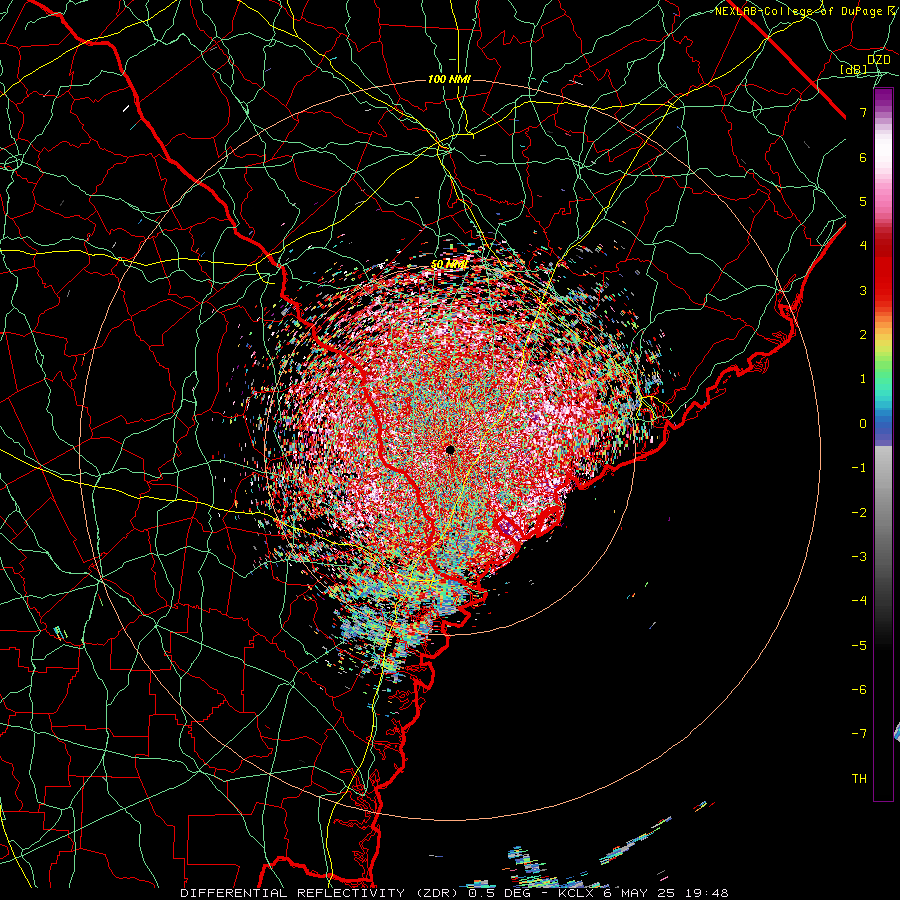Click the 4 tick on color scale
Image resolution: width=900 pixels, height=900 pixels.
863,246
